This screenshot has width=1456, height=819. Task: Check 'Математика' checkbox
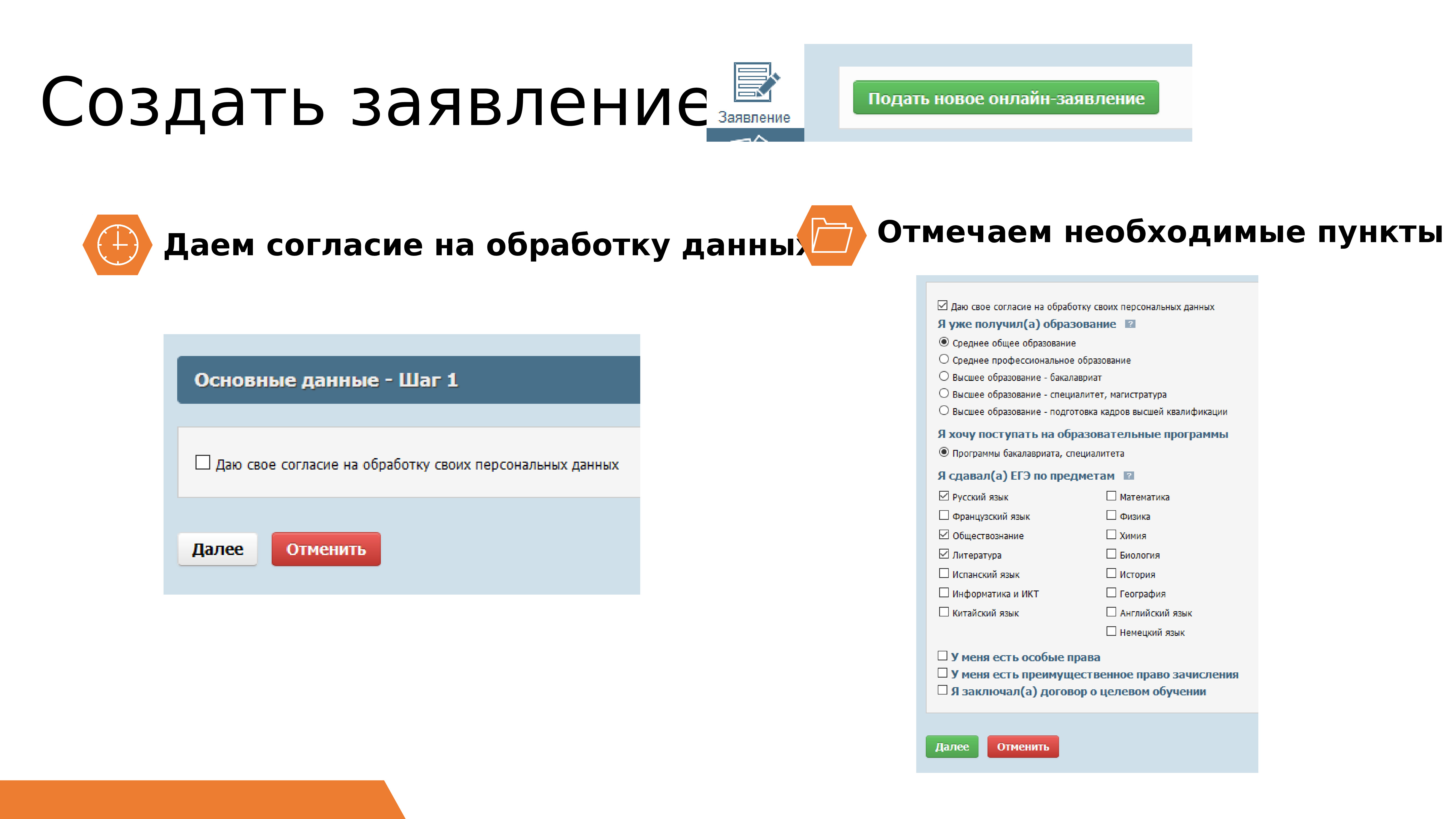[1111, 496]
